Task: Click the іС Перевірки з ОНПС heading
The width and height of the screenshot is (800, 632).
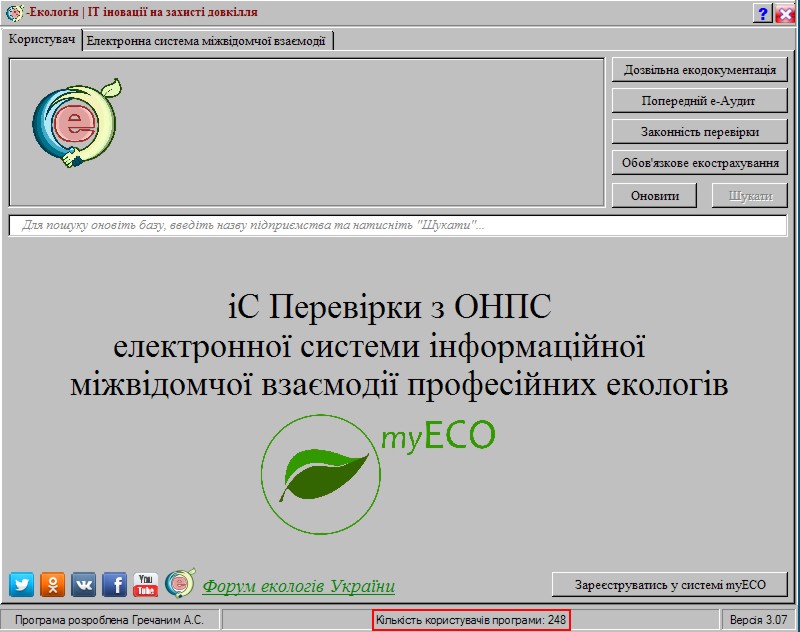Action: [x=389, y=306]
